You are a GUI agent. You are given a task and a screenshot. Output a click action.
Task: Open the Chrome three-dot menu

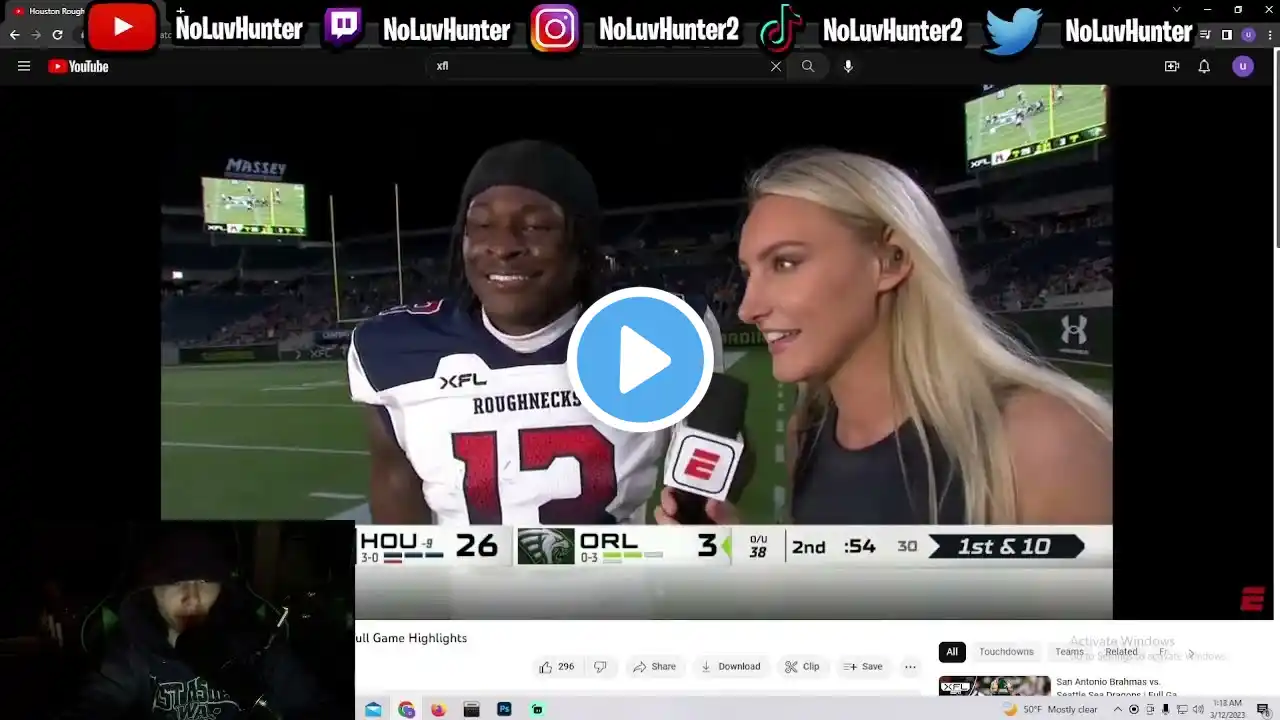point(1269,35)
